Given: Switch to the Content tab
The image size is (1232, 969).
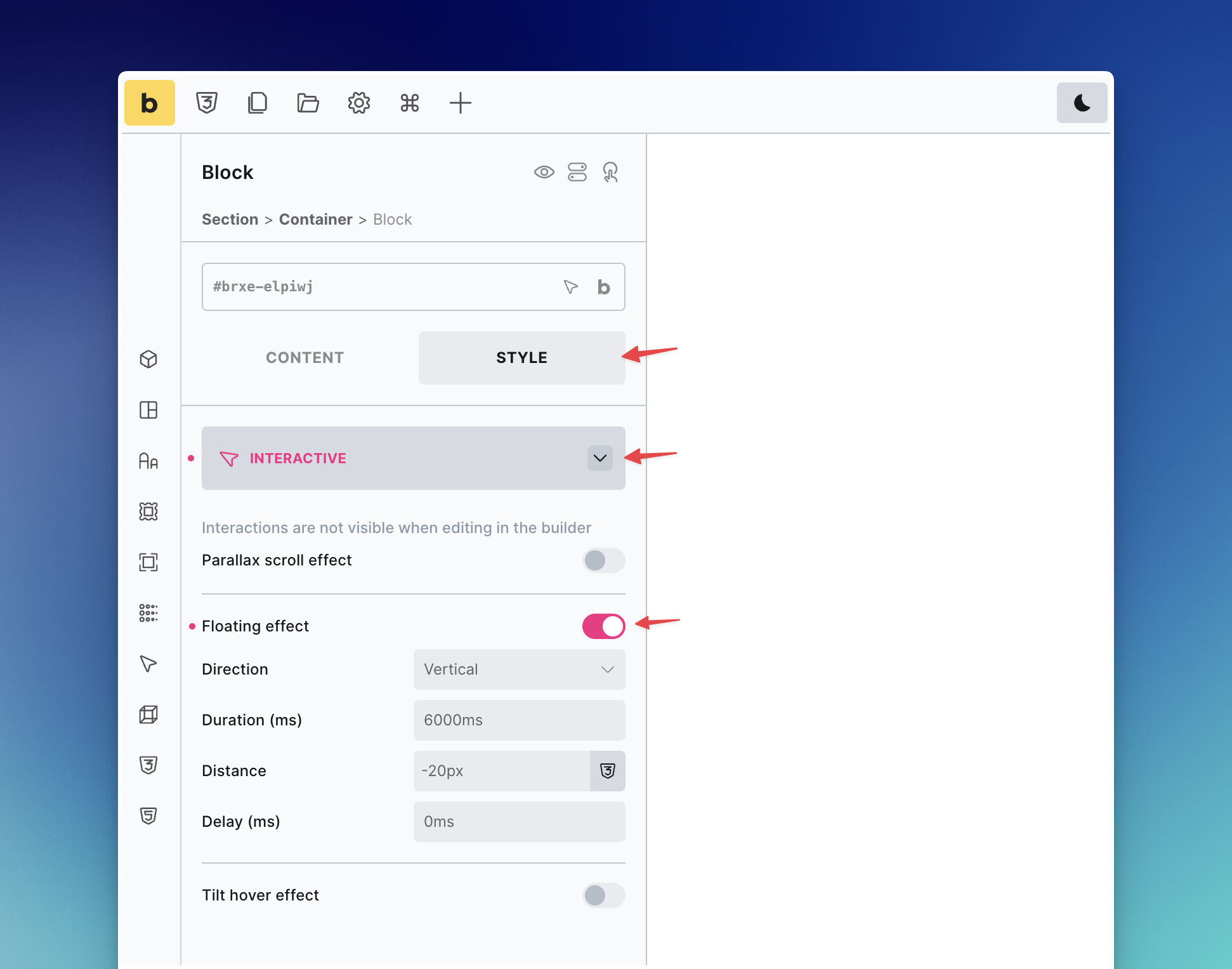Looking at the screenshot, I should 305,358.
